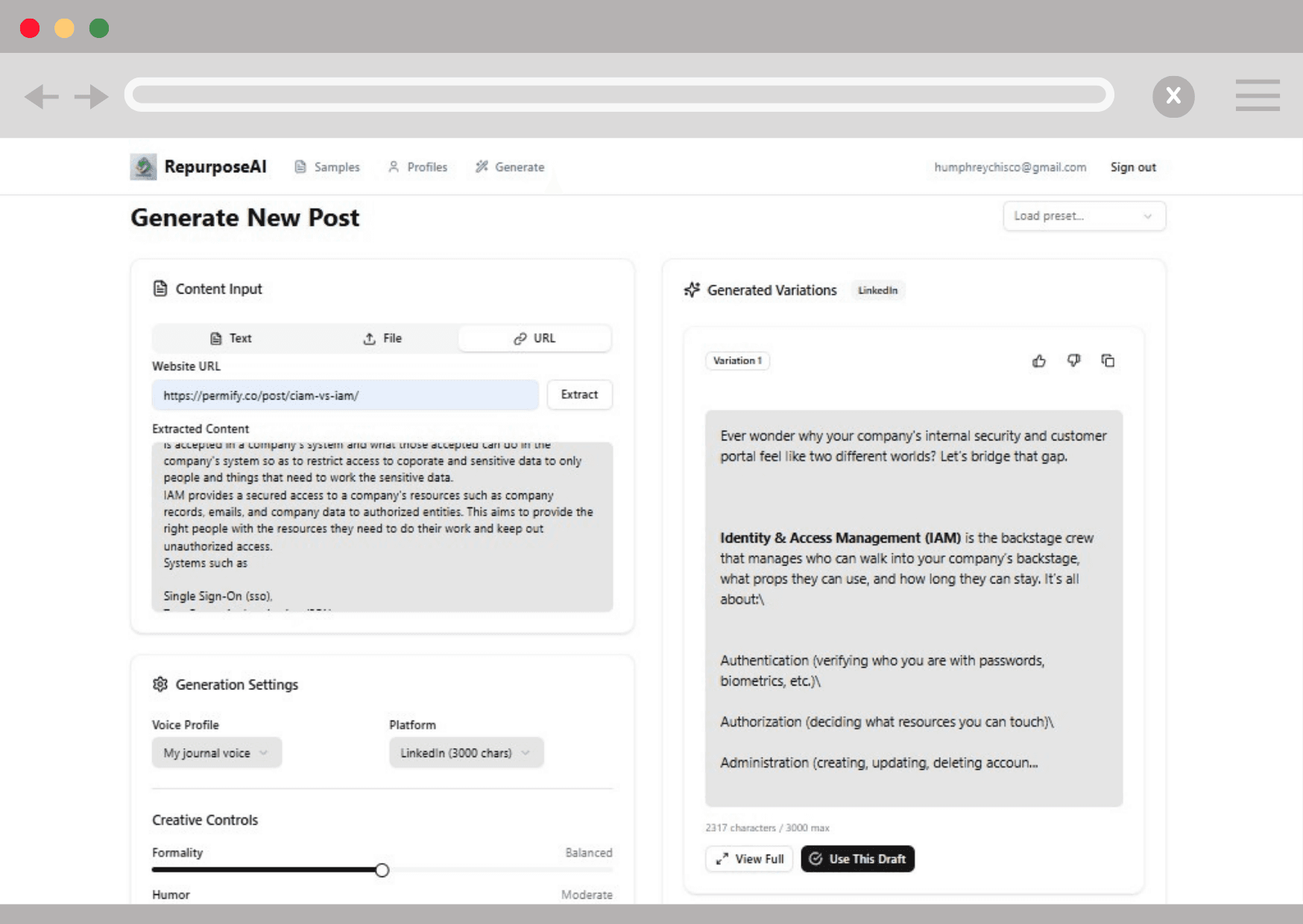Select the URL input tab

(534, 338)
